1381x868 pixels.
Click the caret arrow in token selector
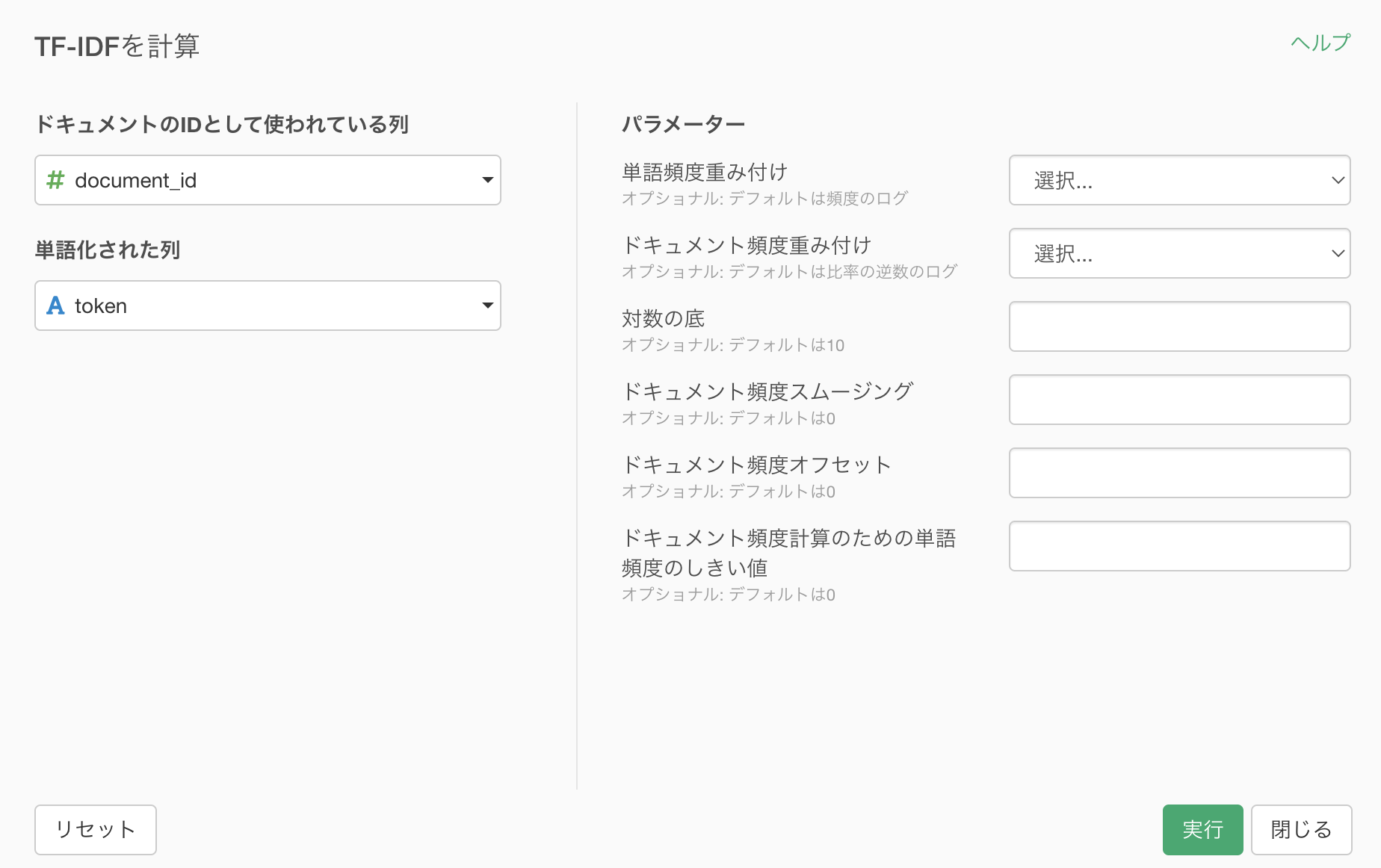pos(487,306)
